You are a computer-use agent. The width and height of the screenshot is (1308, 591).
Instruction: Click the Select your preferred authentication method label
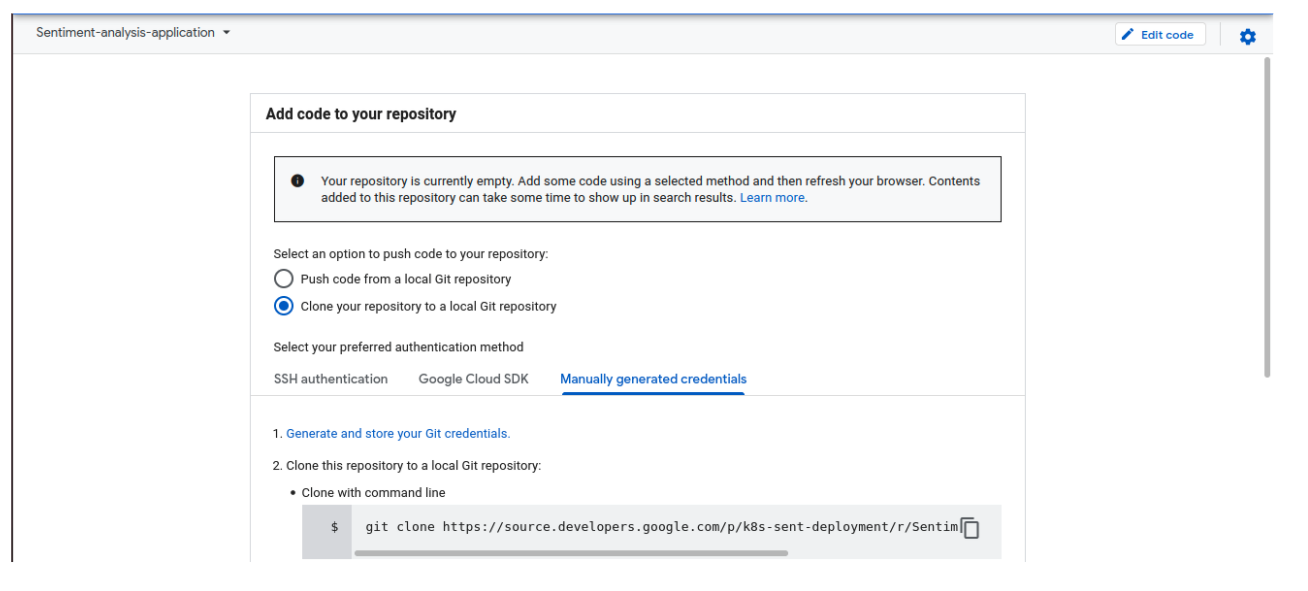click(x=398, y=347)
